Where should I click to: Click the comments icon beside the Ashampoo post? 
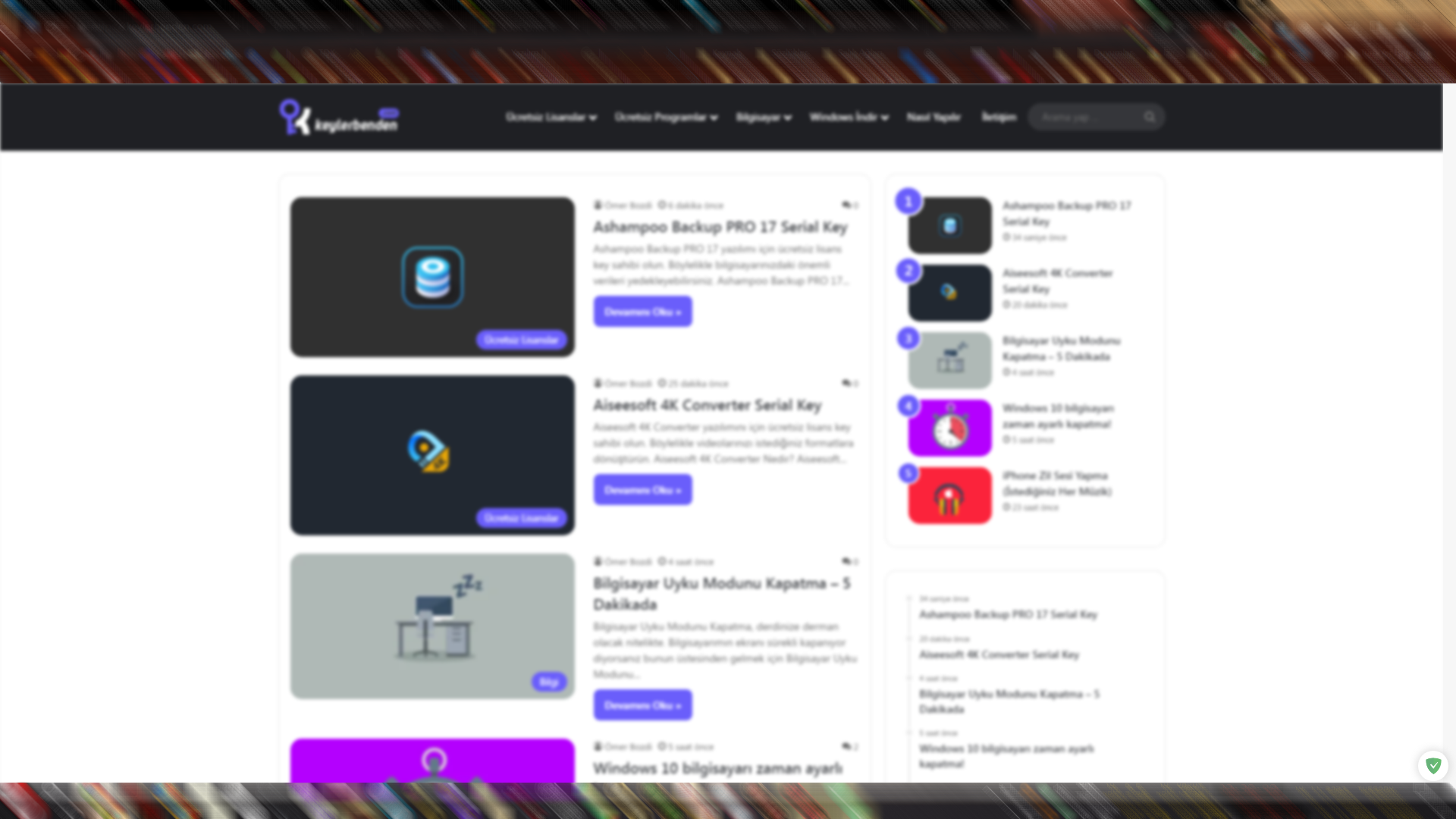846,205
